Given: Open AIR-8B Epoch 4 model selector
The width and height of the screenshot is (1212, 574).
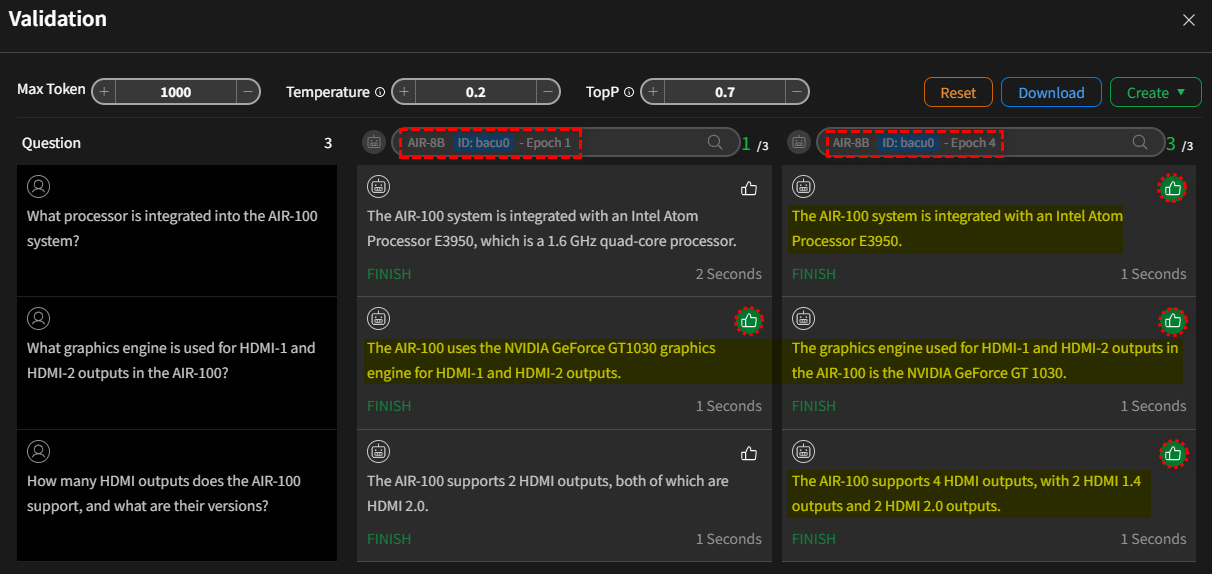Looking at the screenshot, I should 975,143.
